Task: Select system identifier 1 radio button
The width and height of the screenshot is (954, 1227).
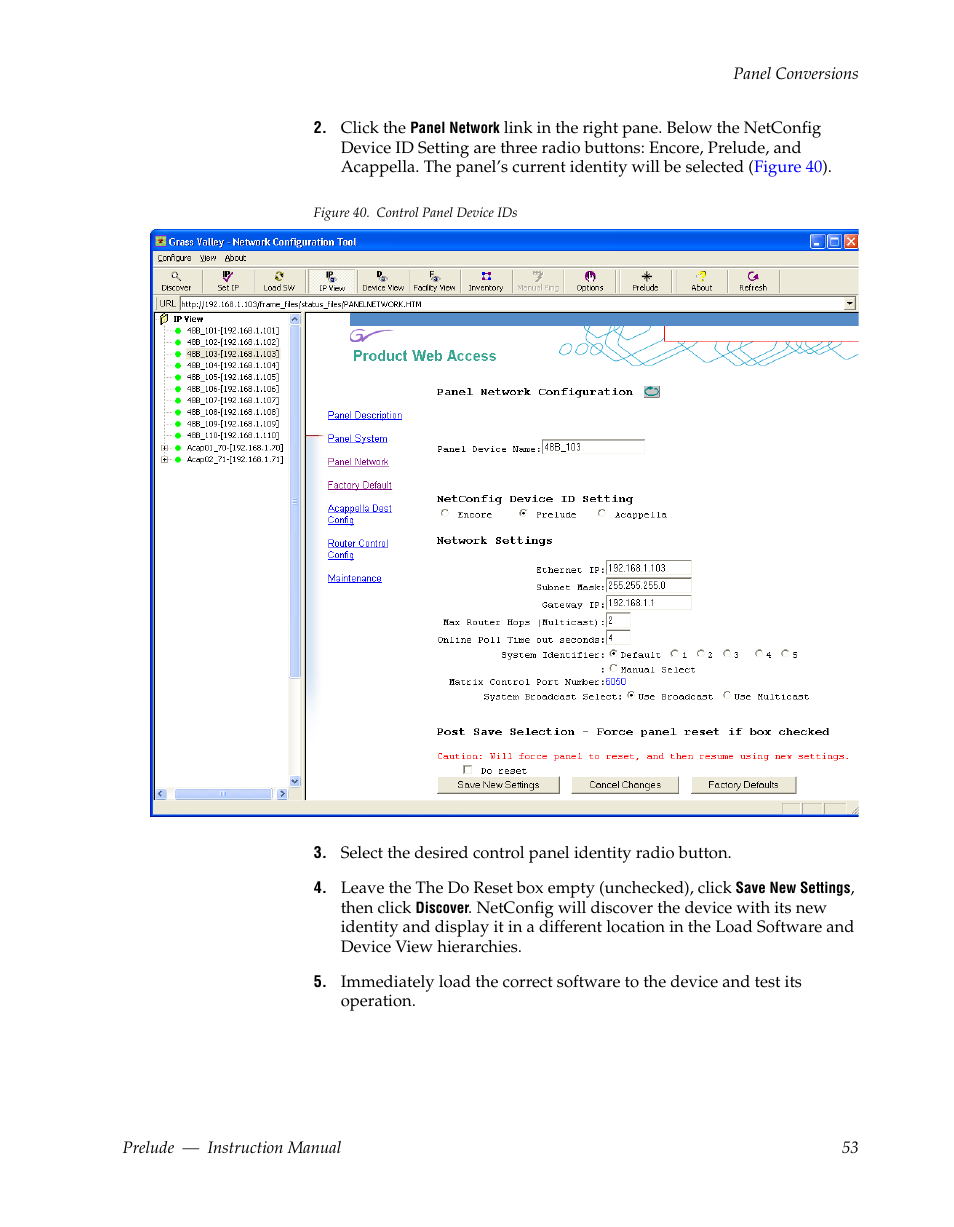Action: [x=674, y=654]
